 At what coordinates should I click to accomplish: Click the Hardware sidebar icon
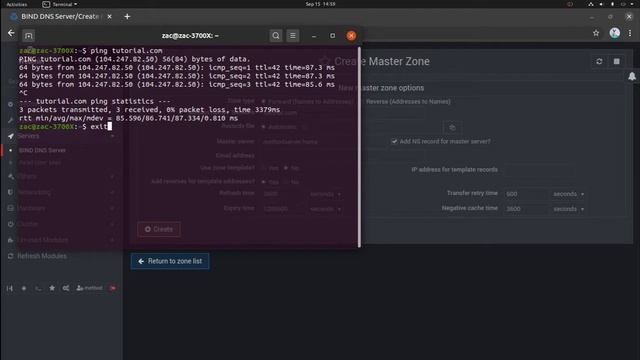coord(11,208)
